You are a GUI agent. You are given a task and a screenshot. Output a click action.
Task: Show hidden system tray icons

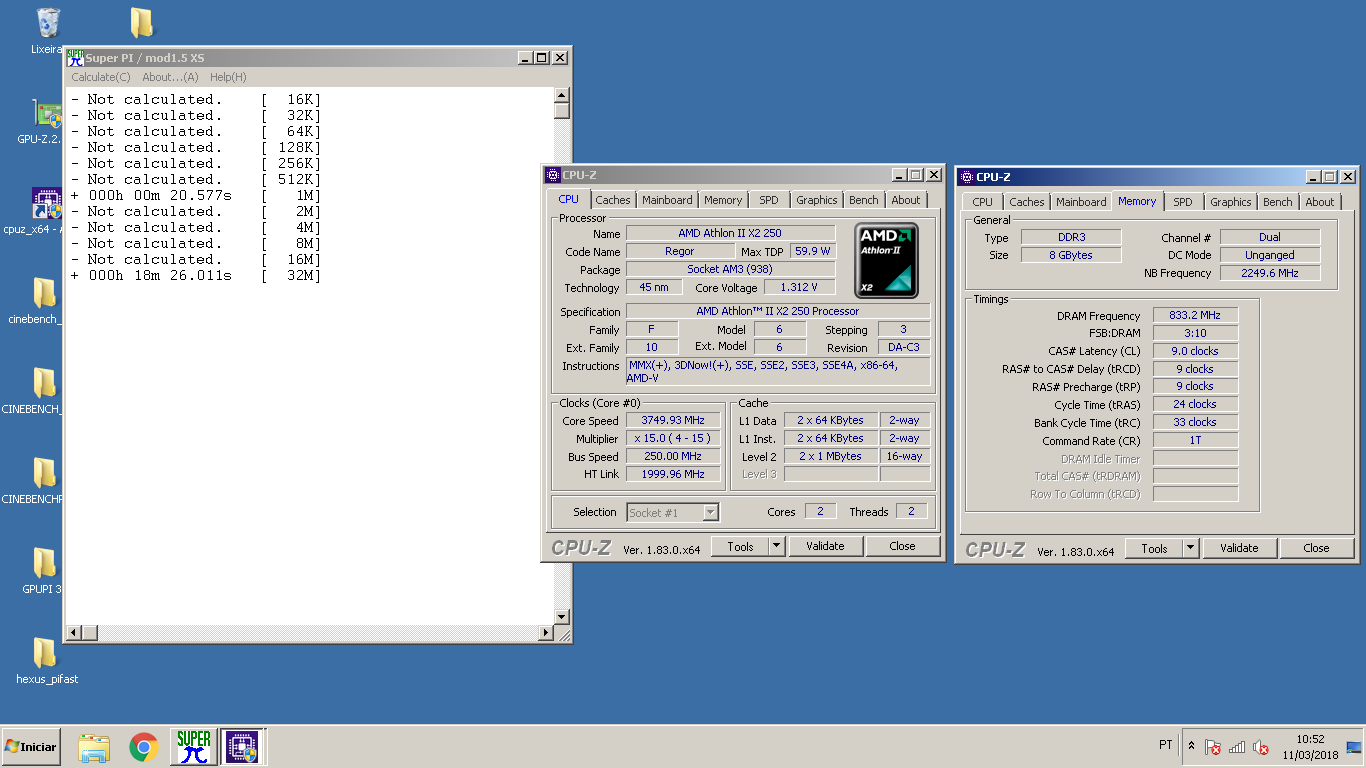pos(1191,746)
